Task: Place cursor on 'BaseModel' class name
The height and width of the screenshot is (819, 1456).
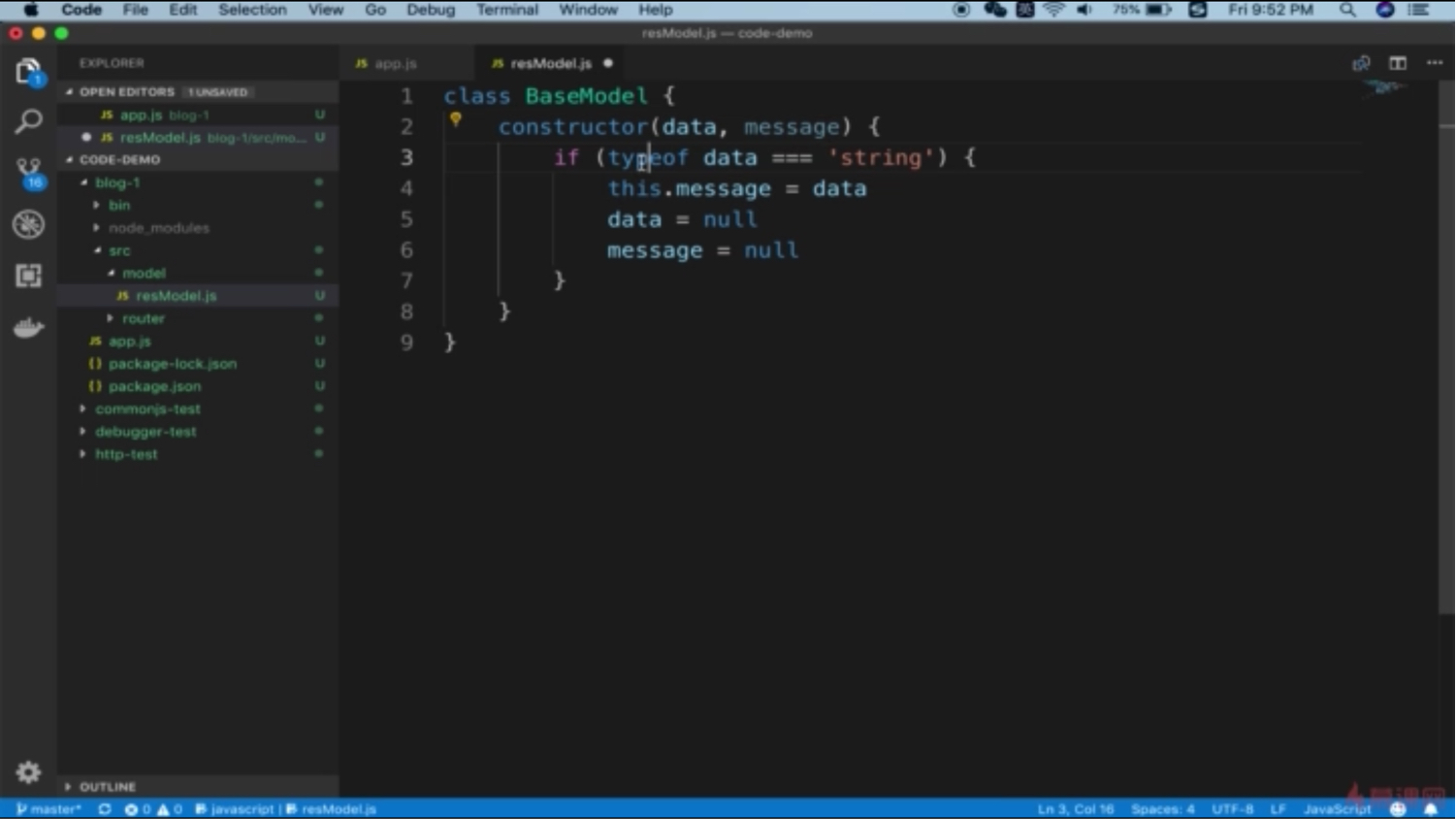Action: click(586, 96)
